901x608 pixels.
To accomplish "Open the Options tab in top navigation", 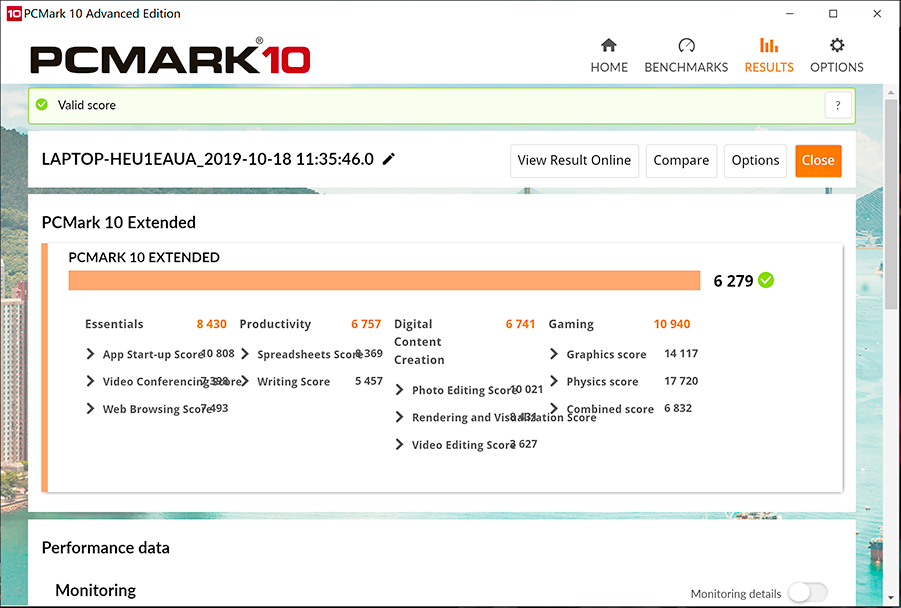I will [837, 56].
